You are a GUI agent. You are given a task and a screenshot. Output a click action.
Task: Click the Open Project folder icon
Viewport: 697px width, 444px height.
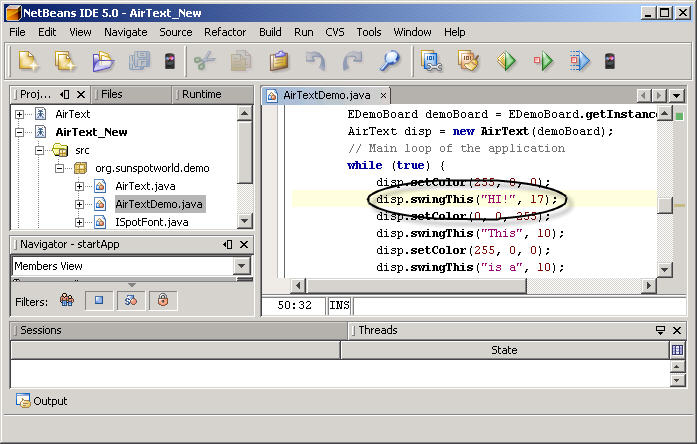[103, 61]
